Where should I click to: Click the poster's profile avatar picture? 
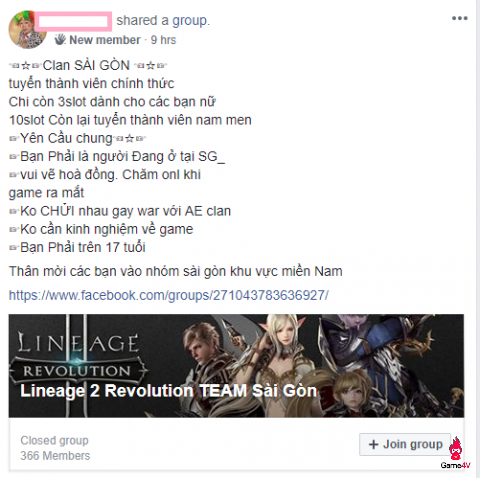(27, 30)
